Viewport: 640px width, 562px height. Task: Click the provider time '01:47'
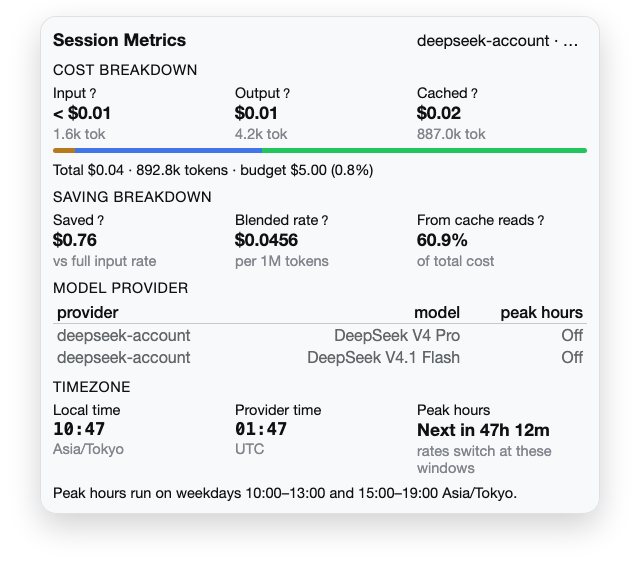click(x=261, y=429)
